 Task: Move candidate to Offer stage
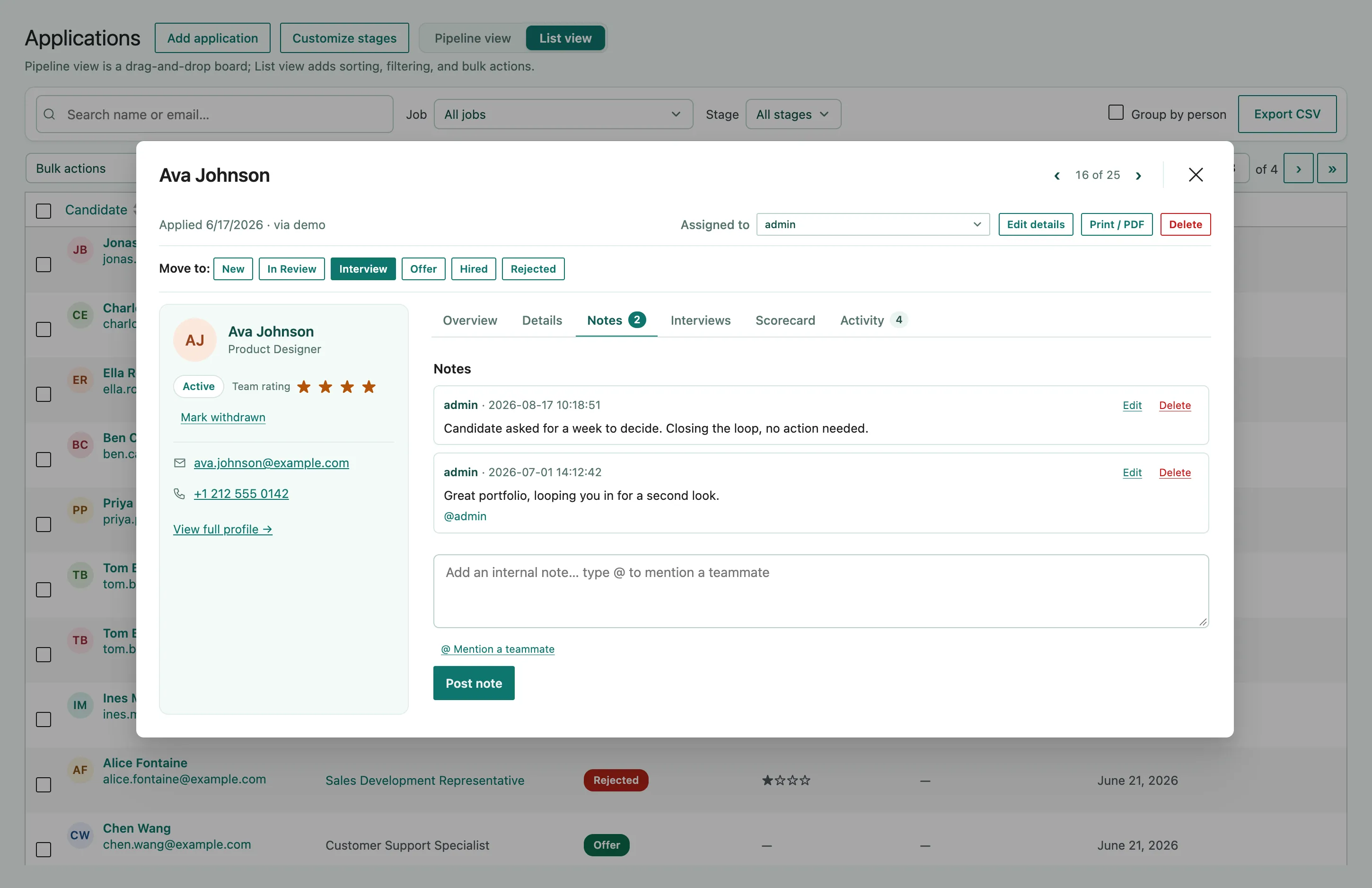pos(423,269)
